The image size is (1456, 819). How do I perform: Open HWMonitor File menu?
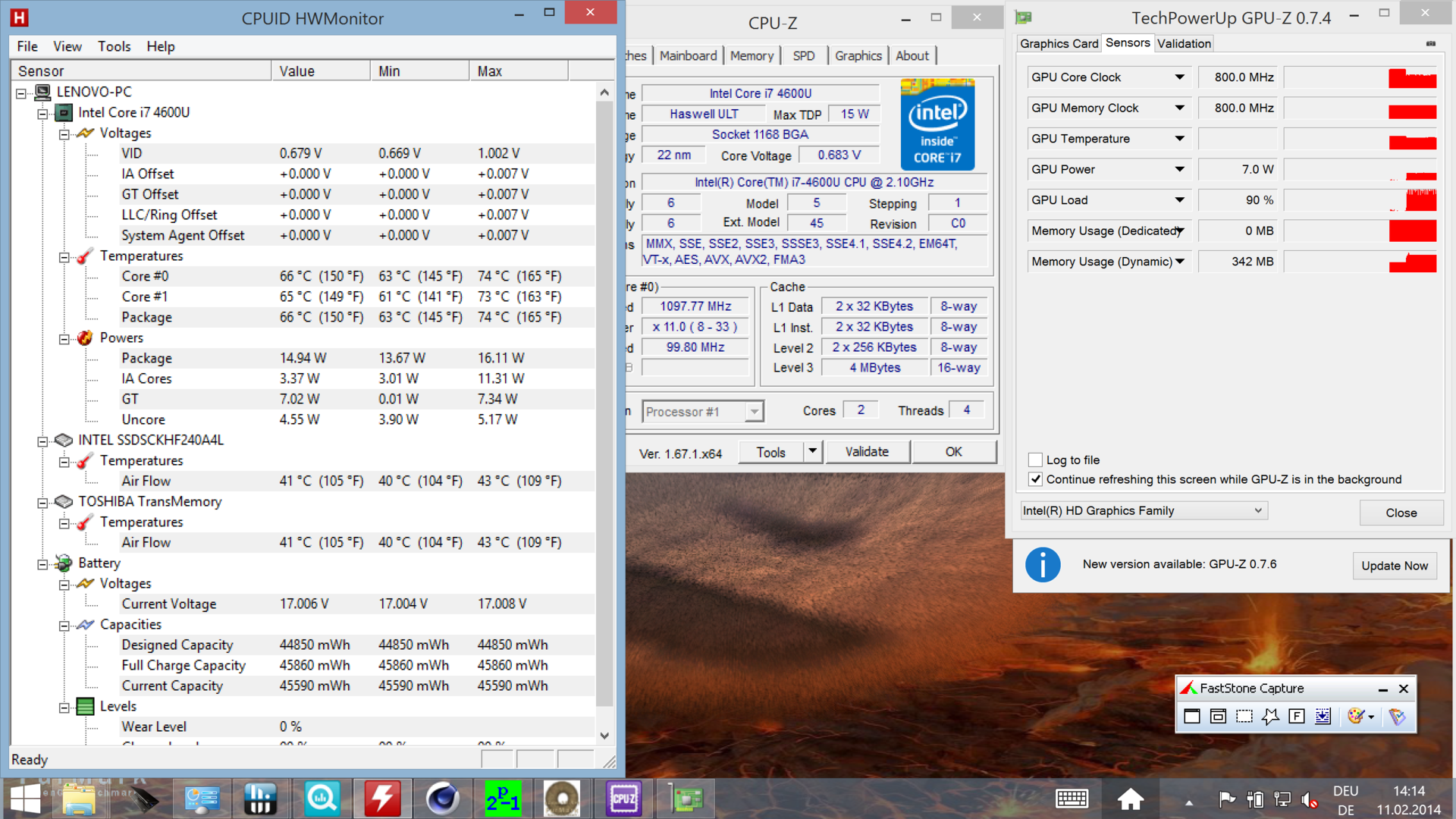coord(27,46)
